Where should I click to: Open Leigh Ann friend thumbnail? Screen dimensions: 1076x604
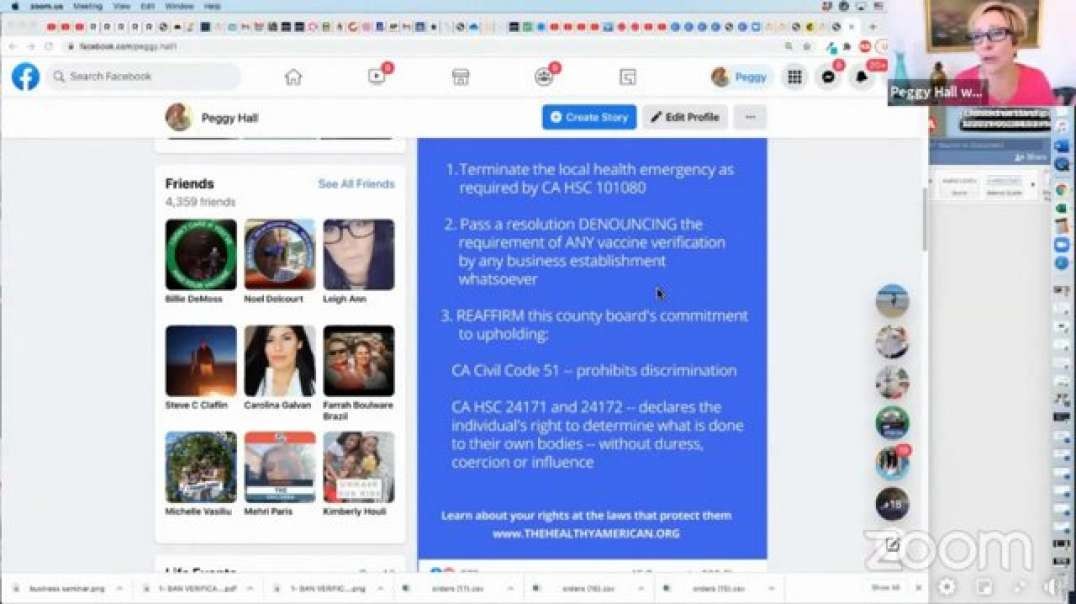[x=359, y=255]
